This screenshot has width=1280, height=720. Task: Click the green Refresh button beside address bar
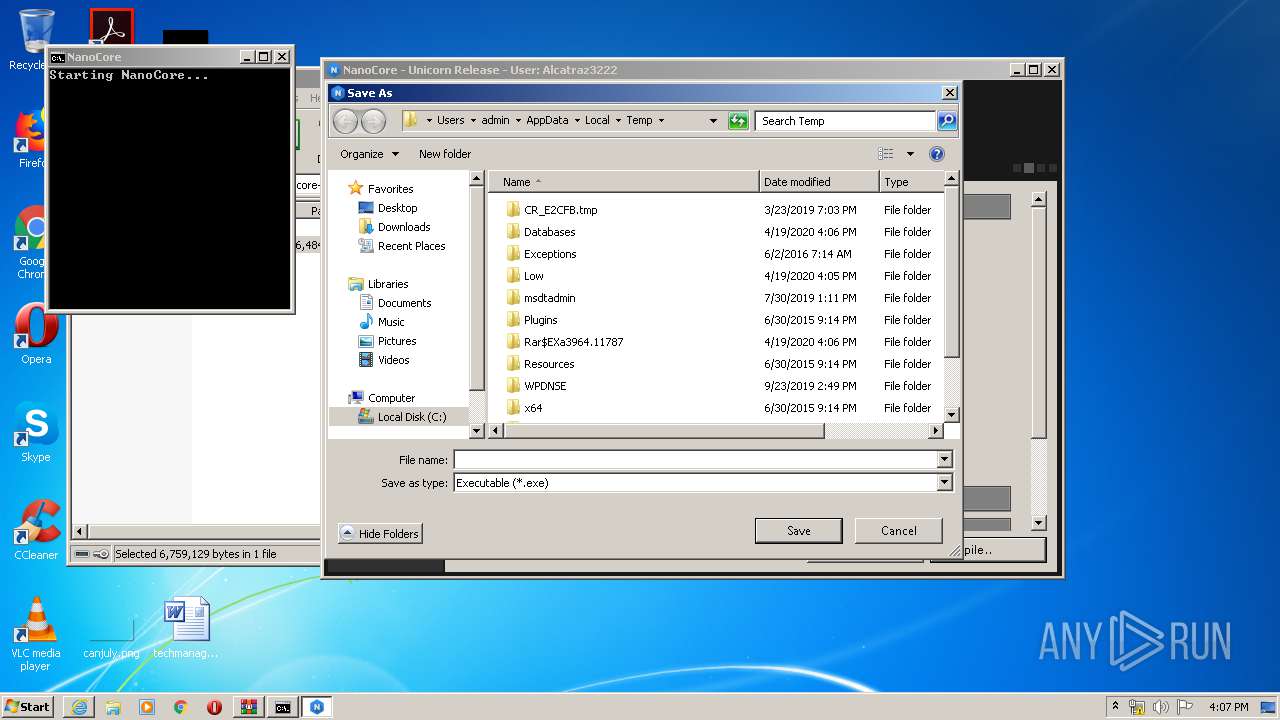(738, 121)
